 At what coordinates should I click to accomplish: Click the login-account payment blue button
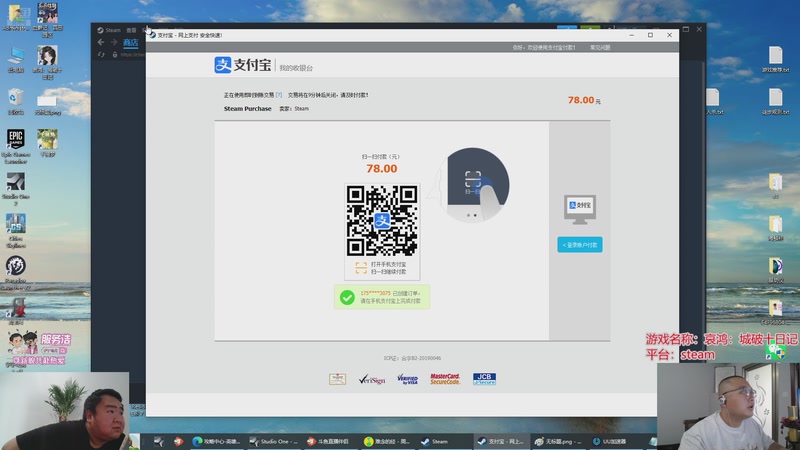[x=580, y=245]
